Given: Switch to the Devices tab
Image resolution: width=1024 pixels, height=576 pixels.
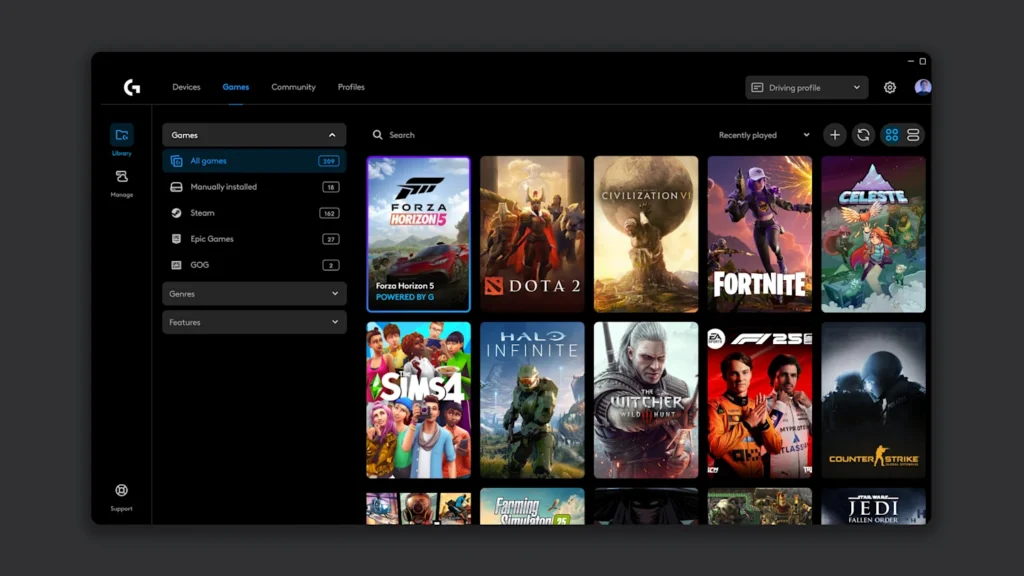Looking at the screenshot, I should [x=186, y=87].
